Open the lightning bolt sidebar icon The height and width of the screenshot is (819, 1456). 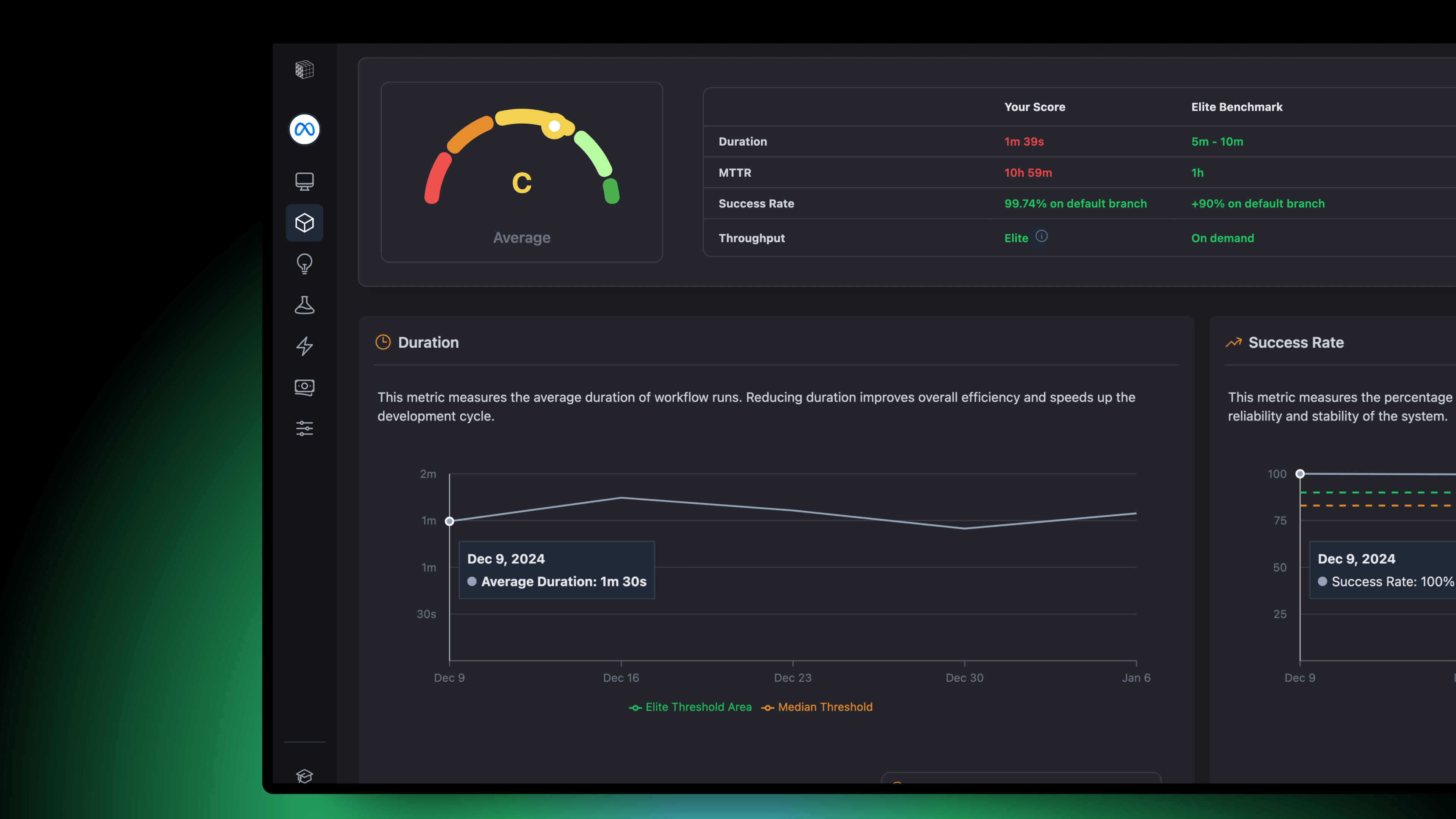[304, 346]
